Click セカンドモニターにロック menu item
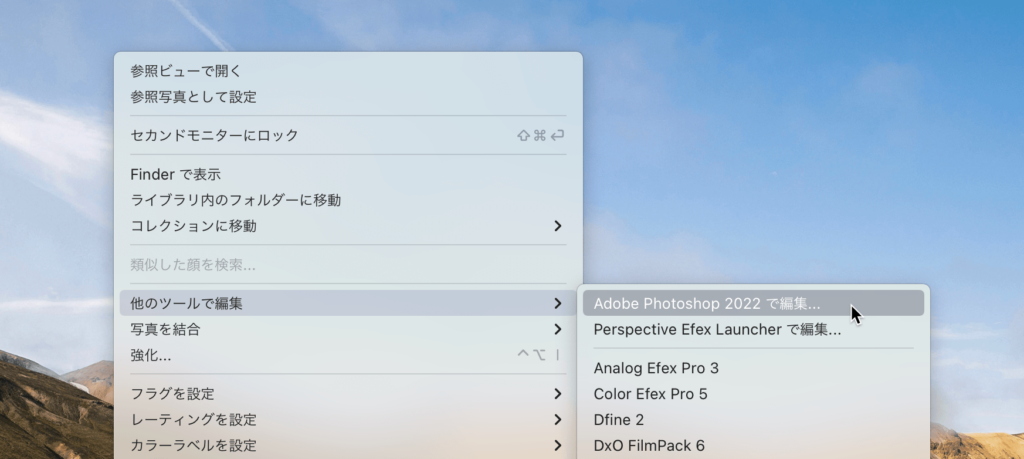 click(348, 136)
